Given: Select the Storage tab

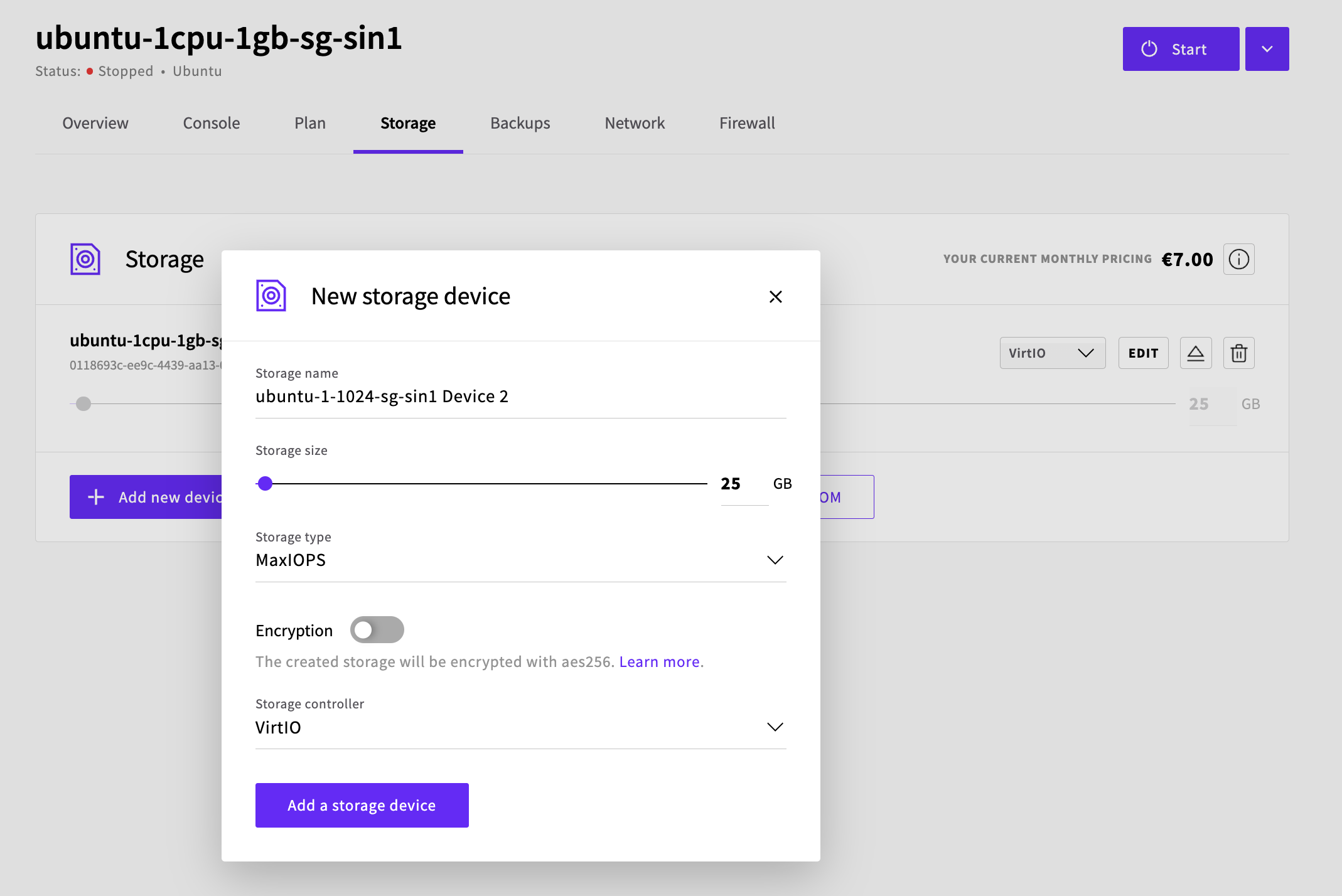Looking at the screenshot, I should tap(408, 123).
